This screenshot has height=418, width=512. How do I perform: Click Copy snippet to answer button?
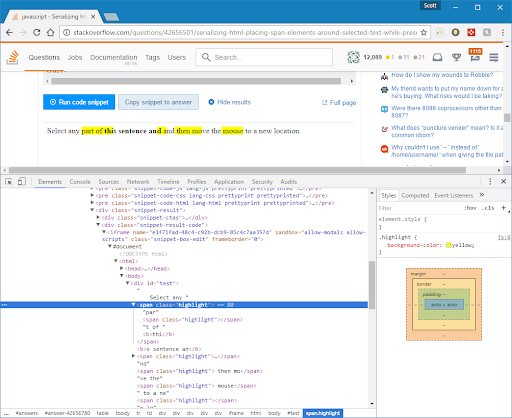click(158, 102)
